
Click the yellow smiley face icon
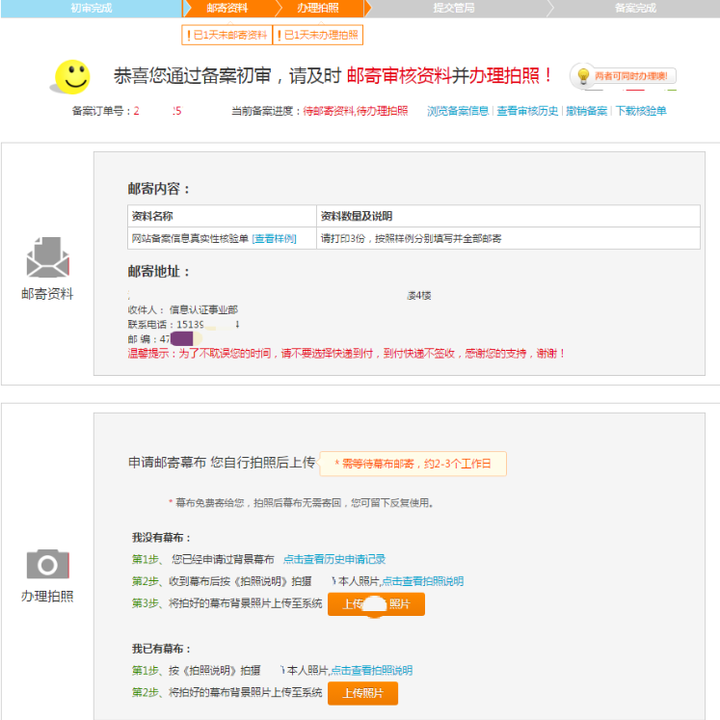pos(73,77)
